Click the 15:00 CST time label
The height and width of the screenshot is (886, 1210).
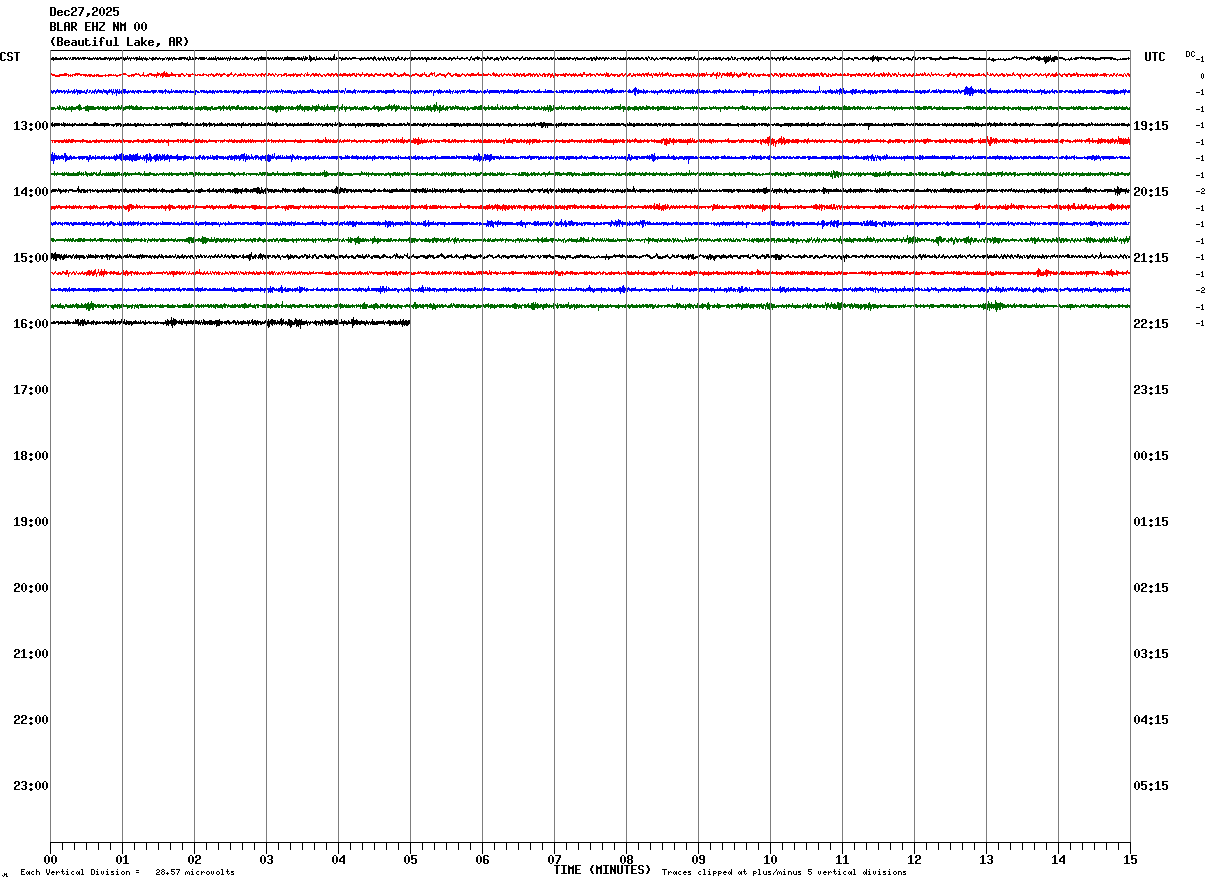[x=31, y=258]
